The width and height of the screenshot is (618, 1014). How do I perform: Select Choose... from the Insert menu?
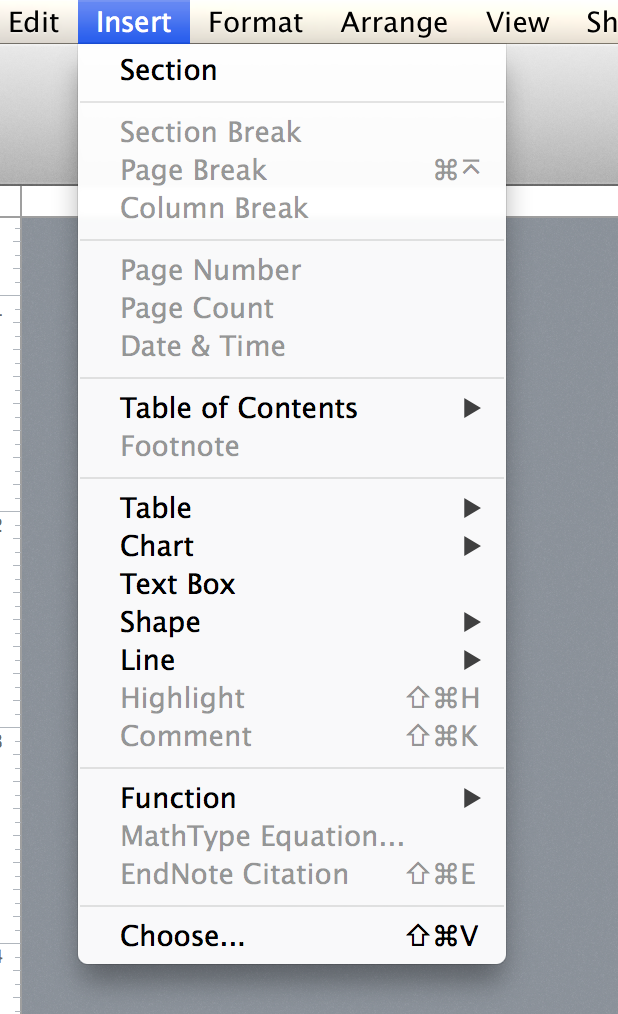(x=182, y=936)
